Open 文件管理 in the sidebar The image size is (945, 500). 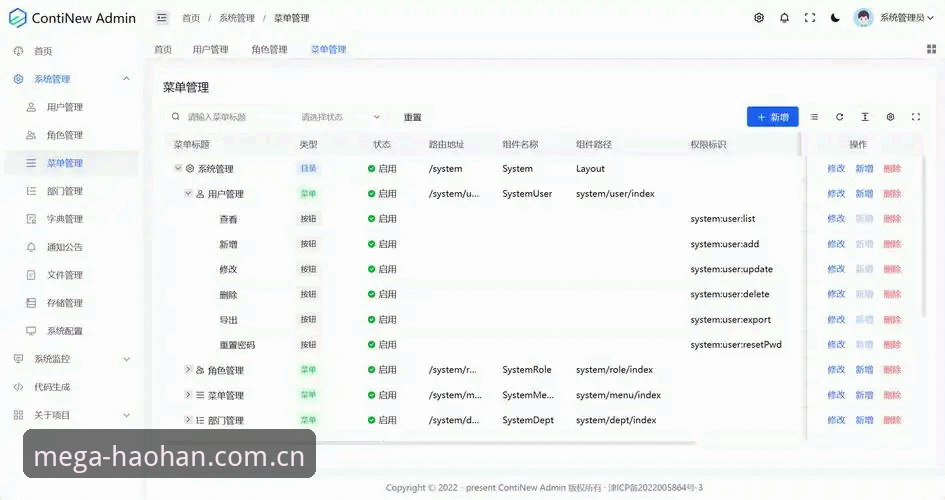pos(64,275)
